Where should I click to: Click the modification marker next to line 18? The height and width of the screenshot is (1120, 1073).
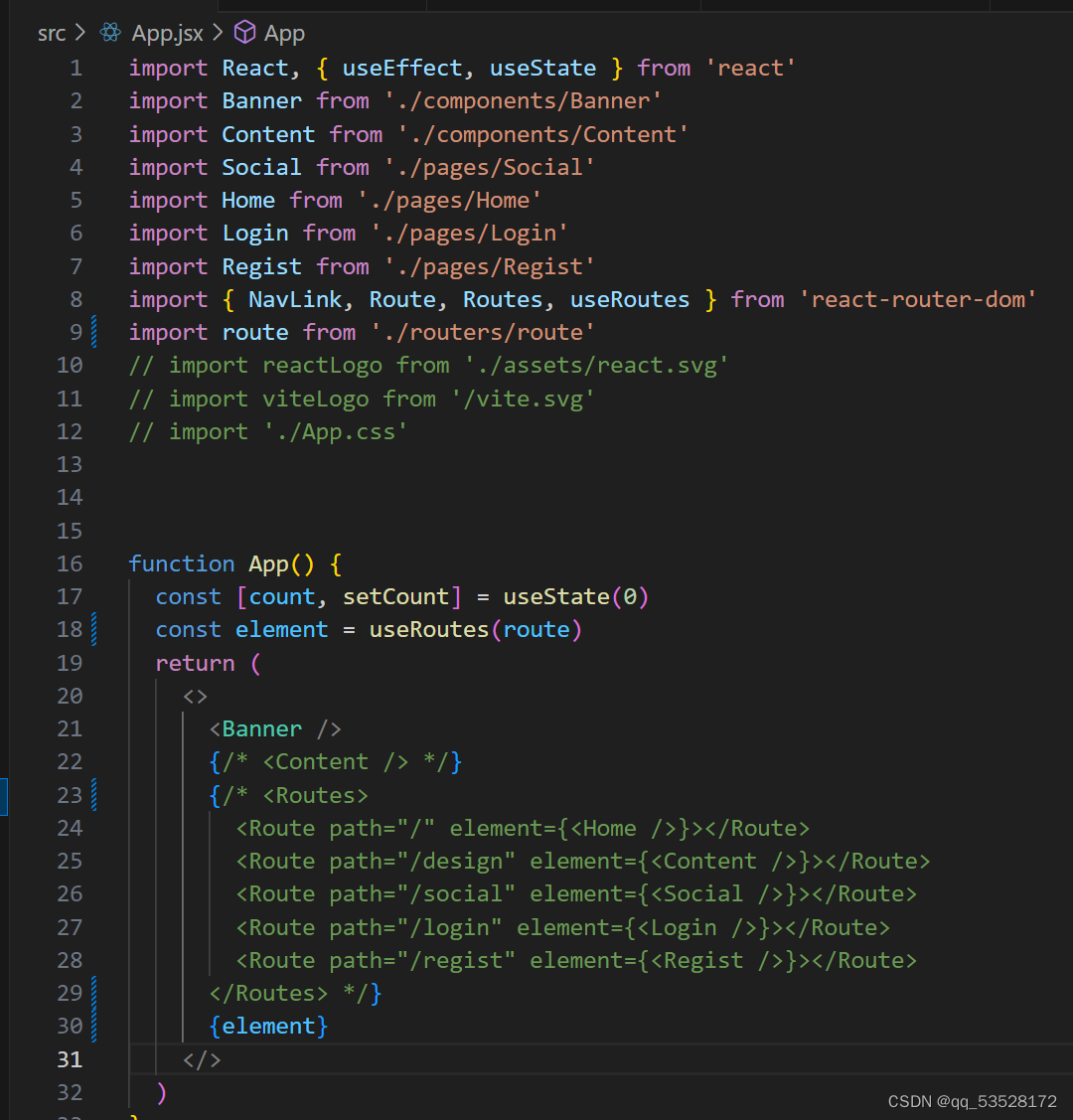(91, 629)
